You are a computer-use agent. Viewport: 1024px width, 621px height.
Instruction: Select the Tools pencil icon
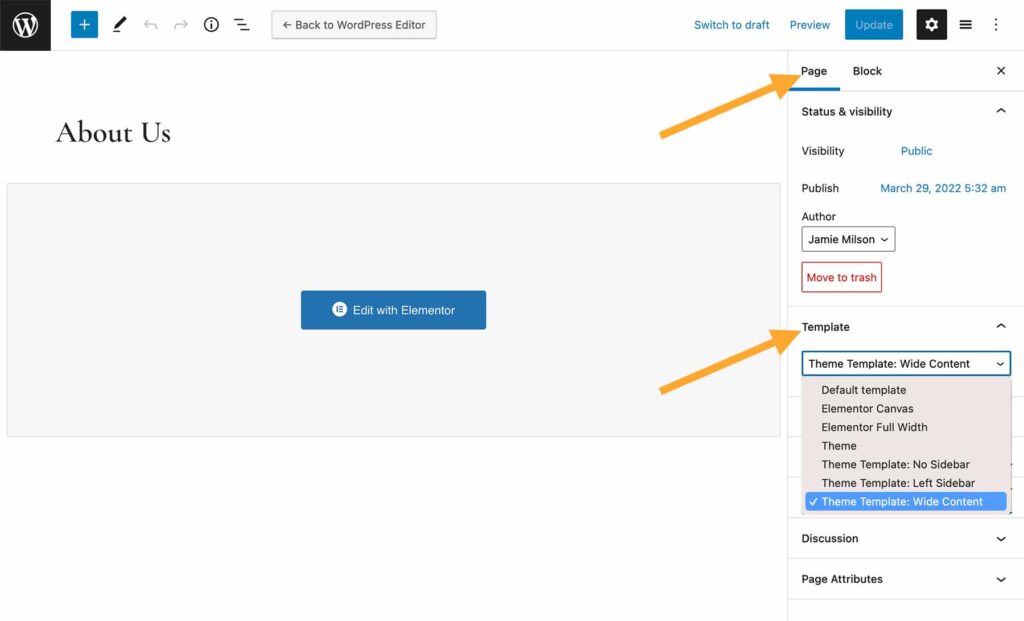pos(120,24)
